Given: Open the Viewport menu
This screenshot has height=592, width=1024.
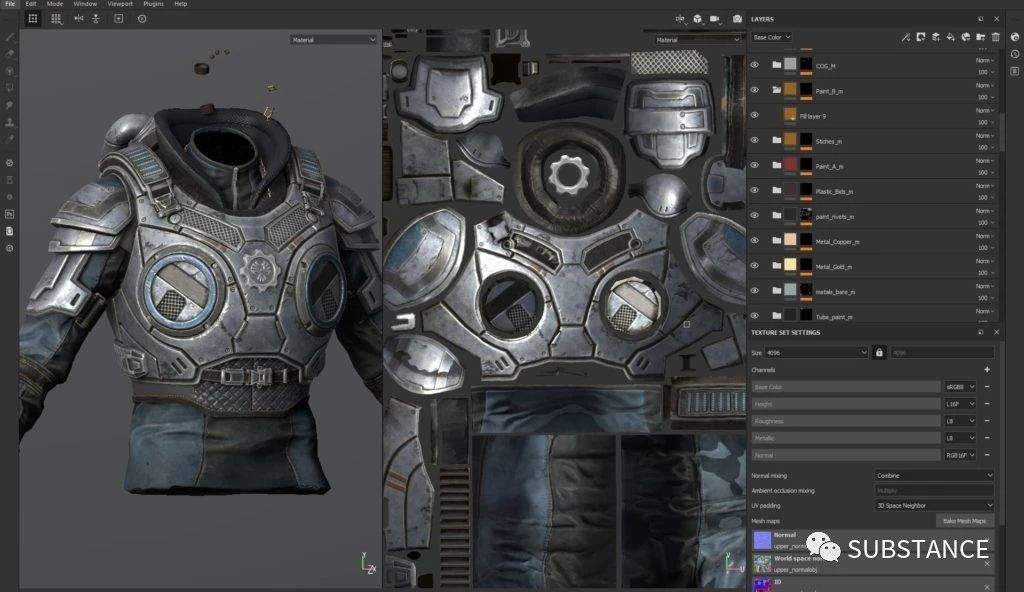Looking at the screenshot, I should [120, 4].
